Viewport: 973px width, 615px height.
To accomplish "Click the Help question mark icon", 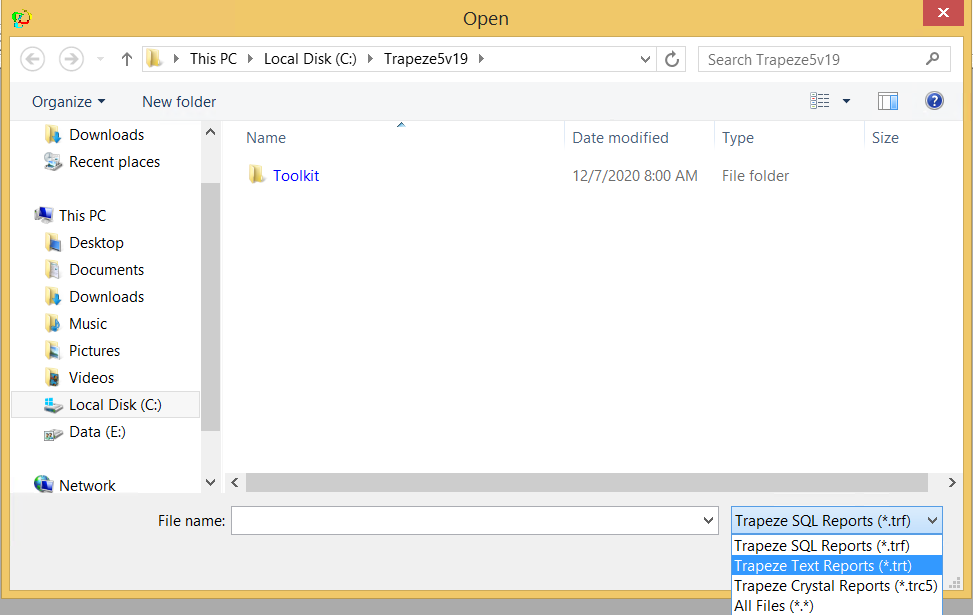I will pyautogui.click(x=933, y=100).
